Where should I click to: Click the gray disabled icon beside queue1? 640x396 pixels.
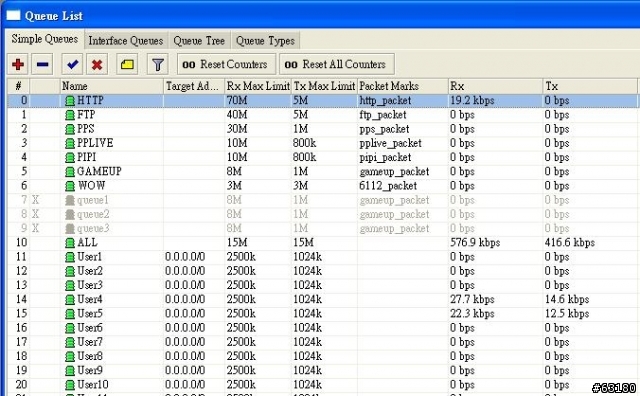coord(70,200)
